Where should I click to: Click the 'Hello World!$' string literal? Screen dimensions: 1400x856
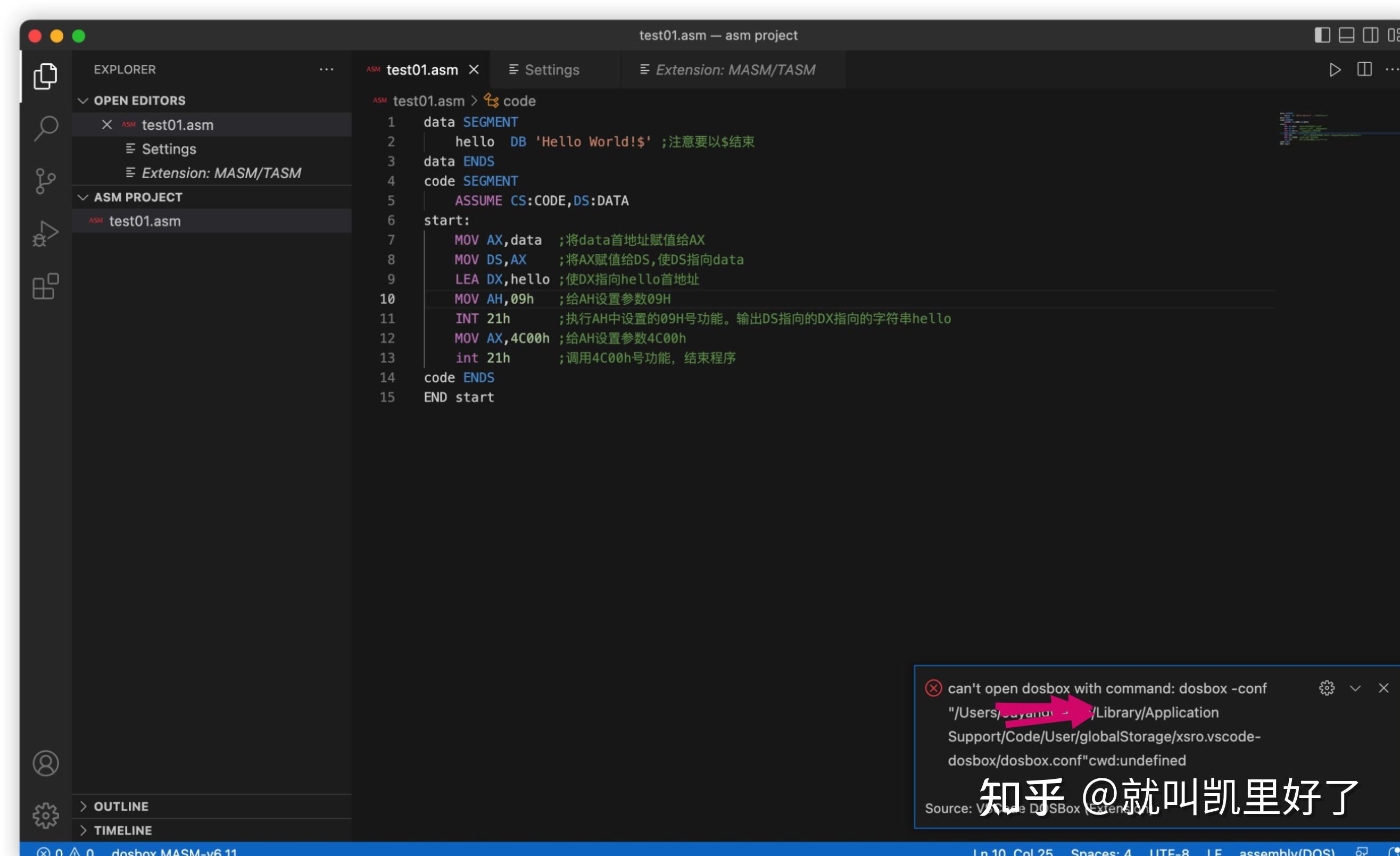pos(593,142)
